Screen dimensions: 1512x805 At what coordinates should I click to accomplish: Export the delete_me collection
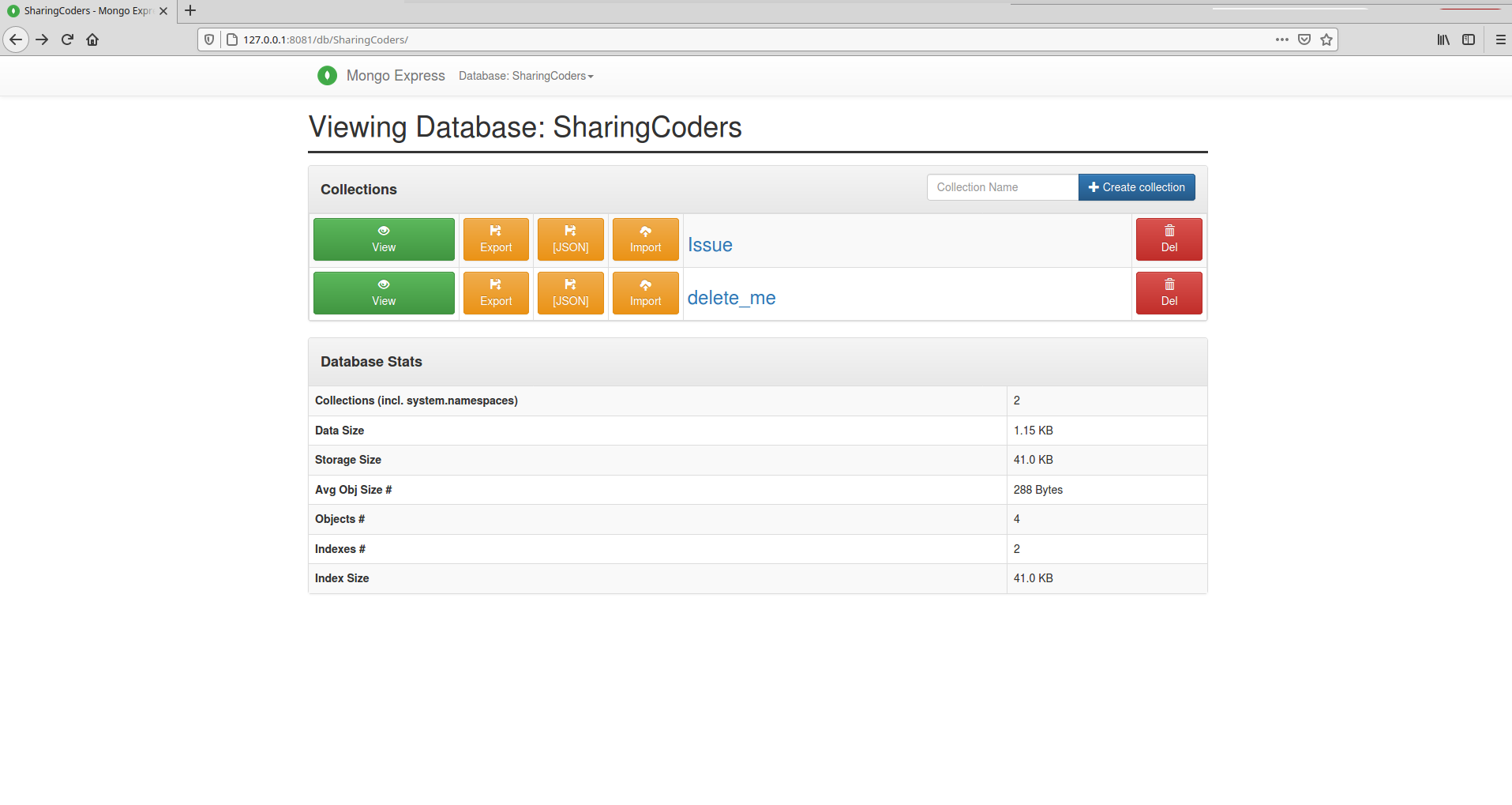click(x=496, y=293)
